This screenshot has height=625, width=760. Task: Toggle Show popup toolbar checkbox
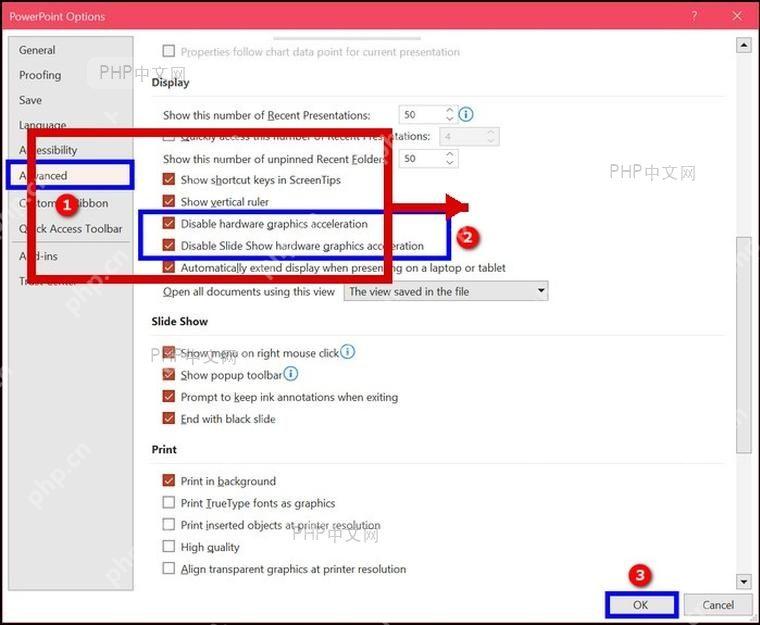[x=169, y=374]
